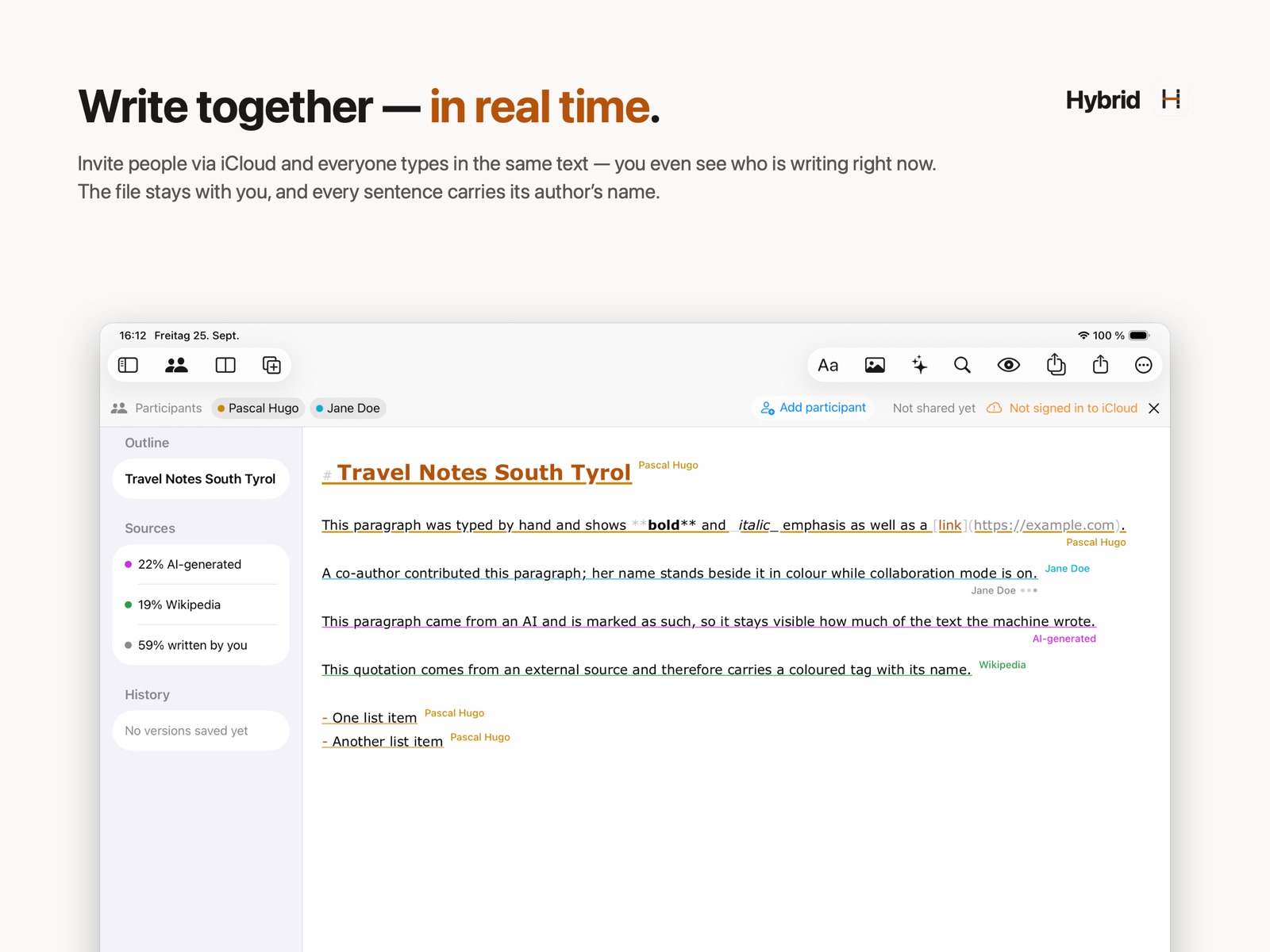Open the more options ellipsis menu
The height and width of the screenshot is (952, 1270).
point(1143,365)
